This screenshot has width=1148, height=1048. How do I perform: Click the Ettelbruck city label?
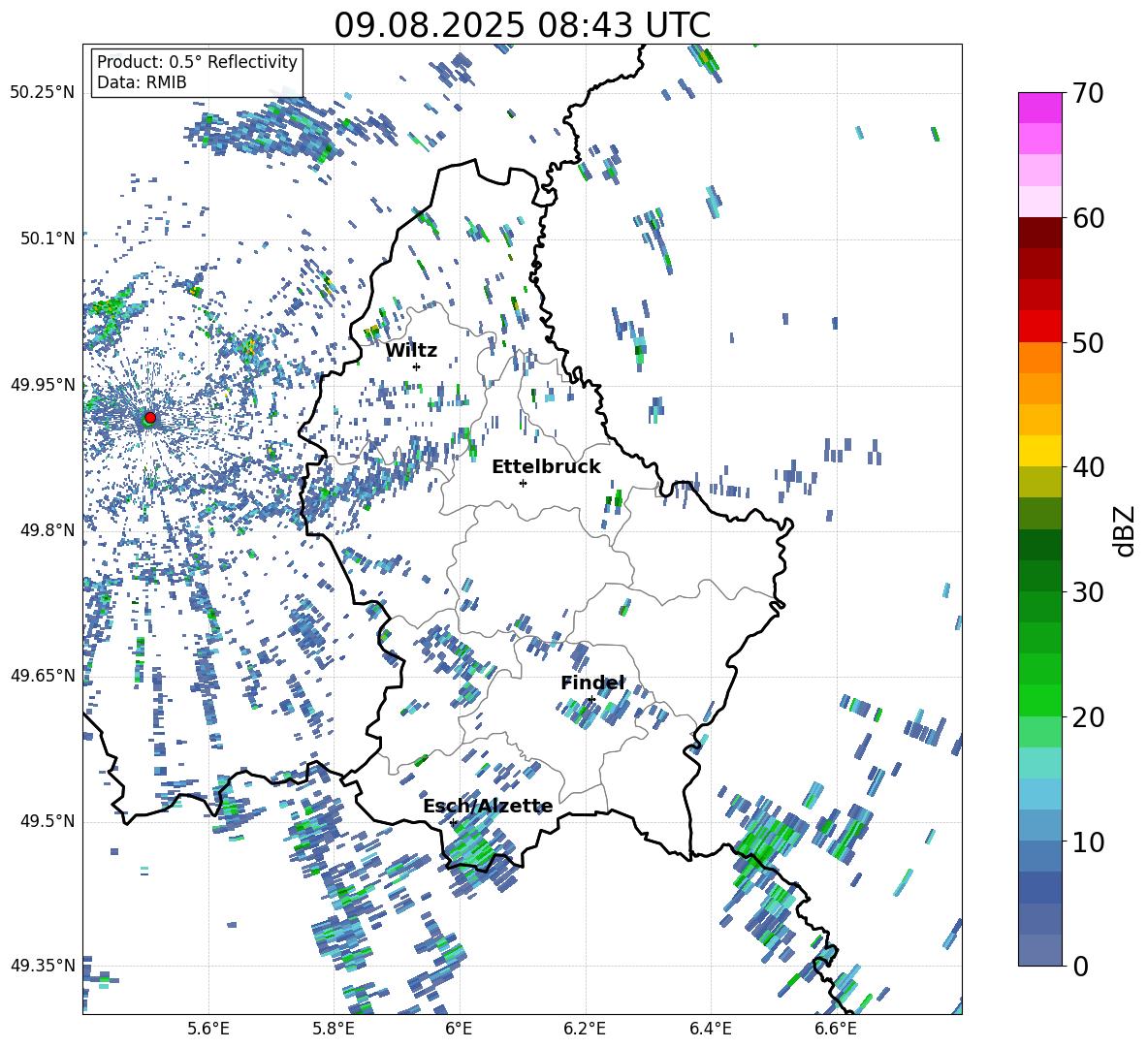546,467
